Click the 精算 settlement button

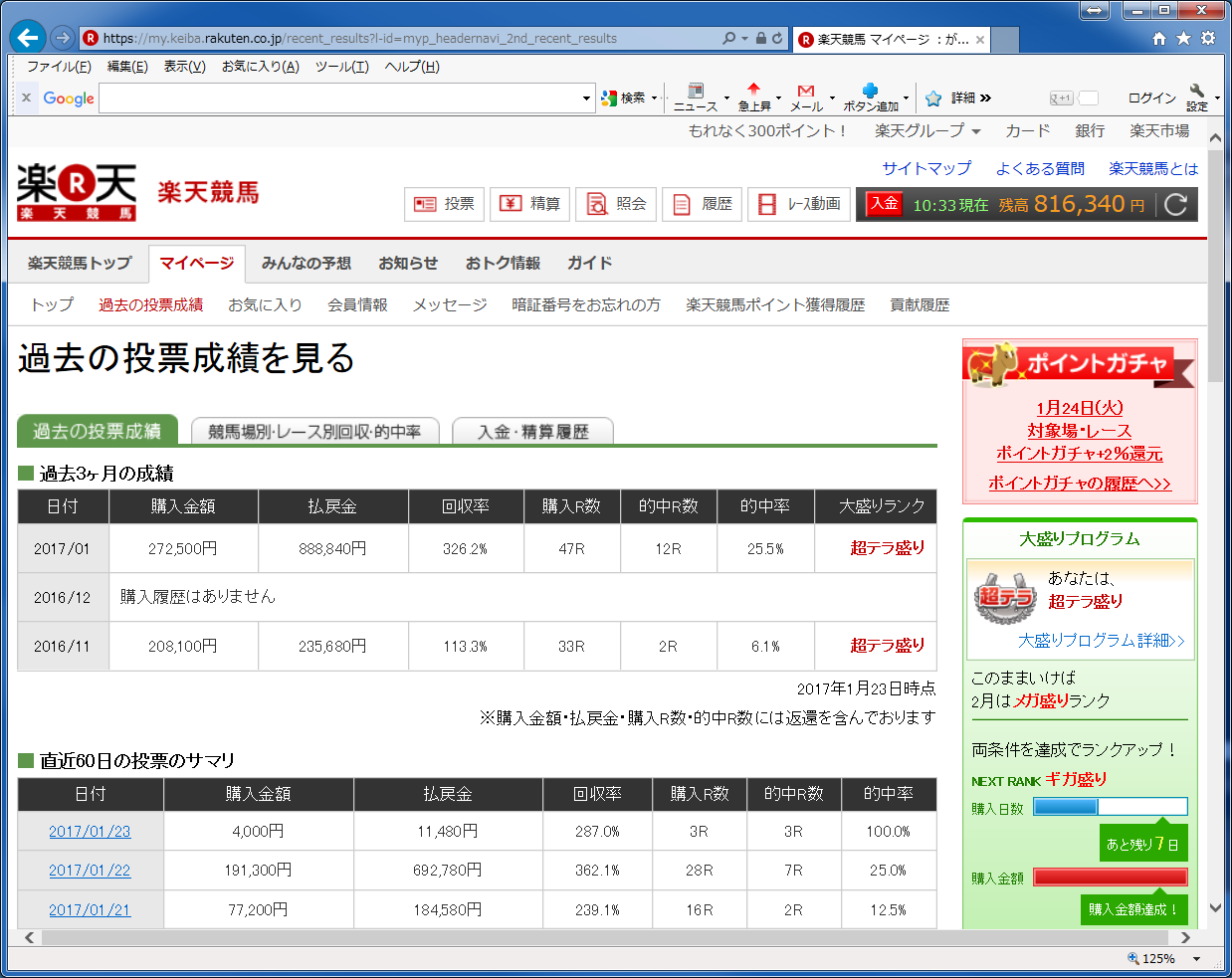529,204
